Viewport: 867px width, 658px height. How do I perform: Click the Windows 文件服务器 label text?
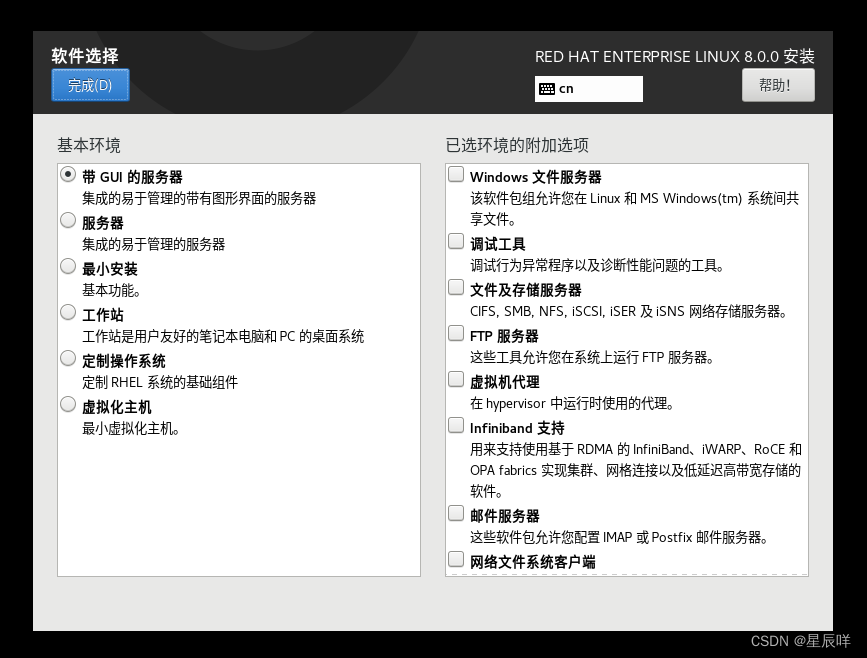[536, 177]
